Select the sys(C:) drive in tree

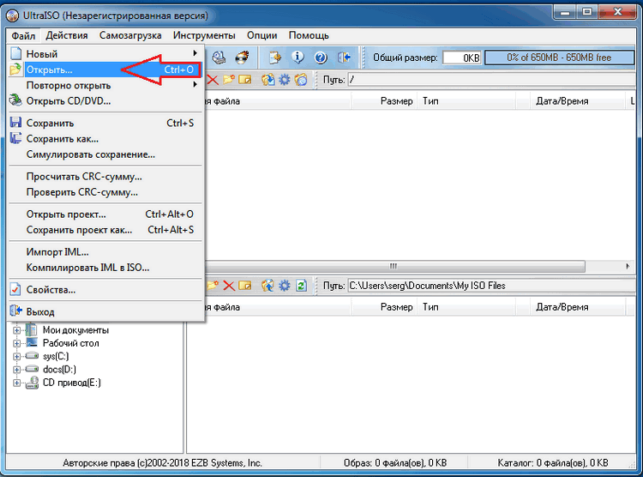coord(56,356)
